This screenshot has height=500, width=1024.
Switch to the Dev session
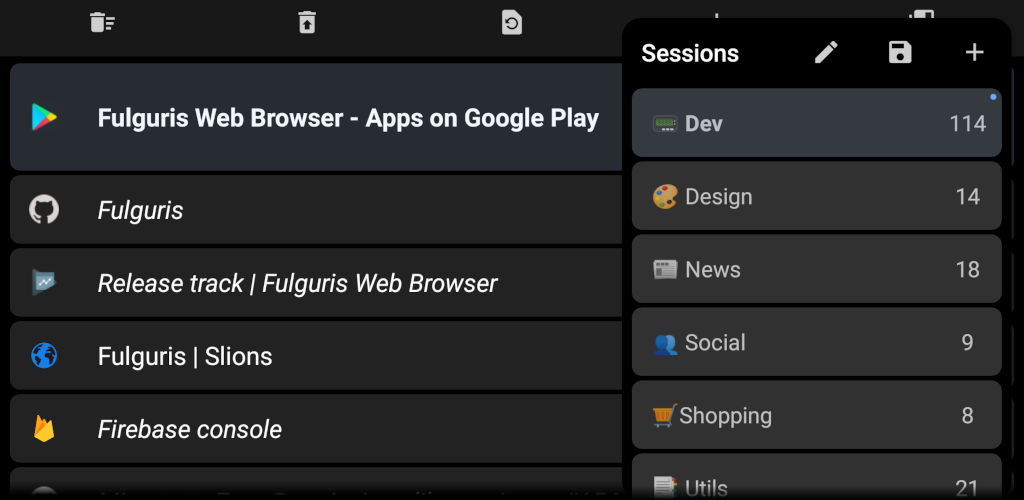point(816,123)
